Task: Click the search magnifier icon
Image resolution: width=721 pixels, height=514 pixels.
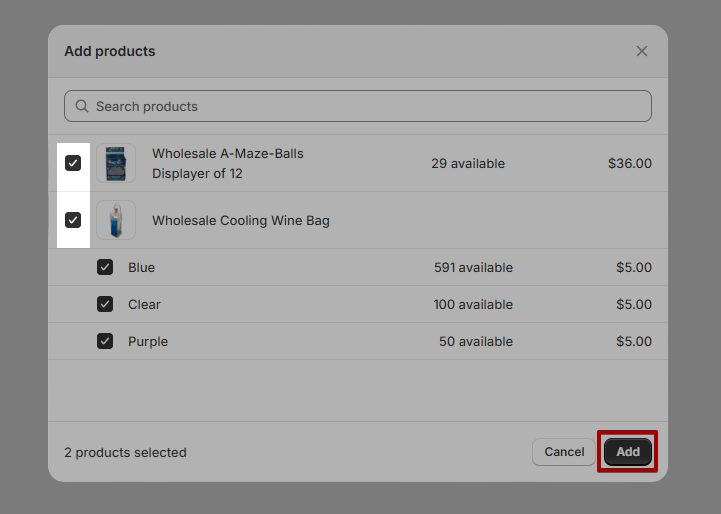Action: click(x=82, y=106)
